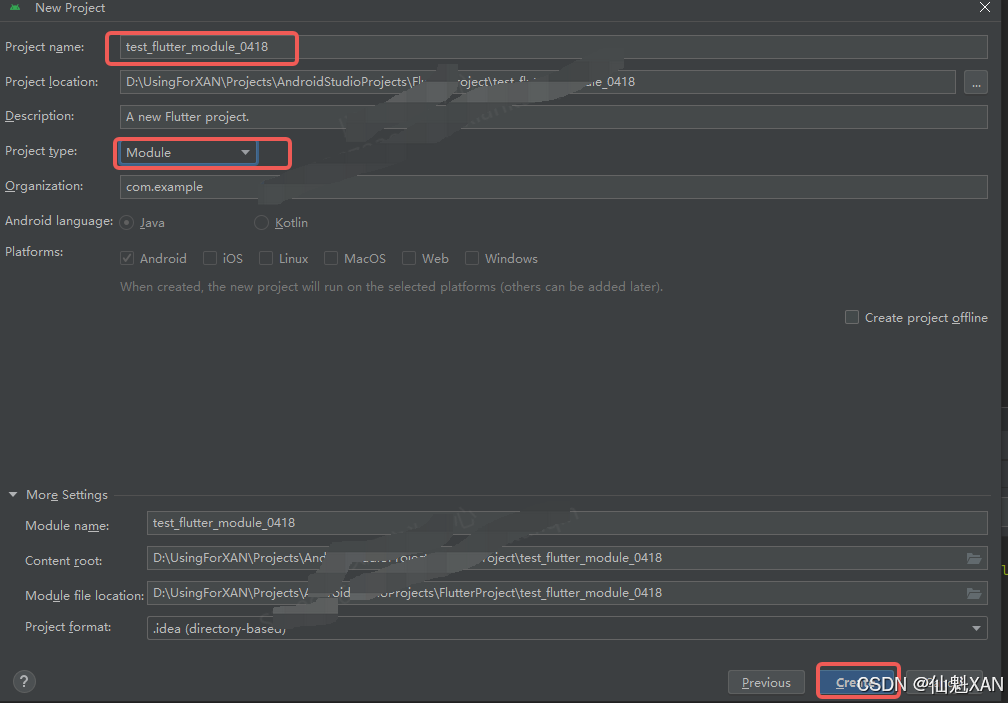Viewport: 1008px width, 703px height.
Task: Focus the Module name field
Action: point(567,523)
